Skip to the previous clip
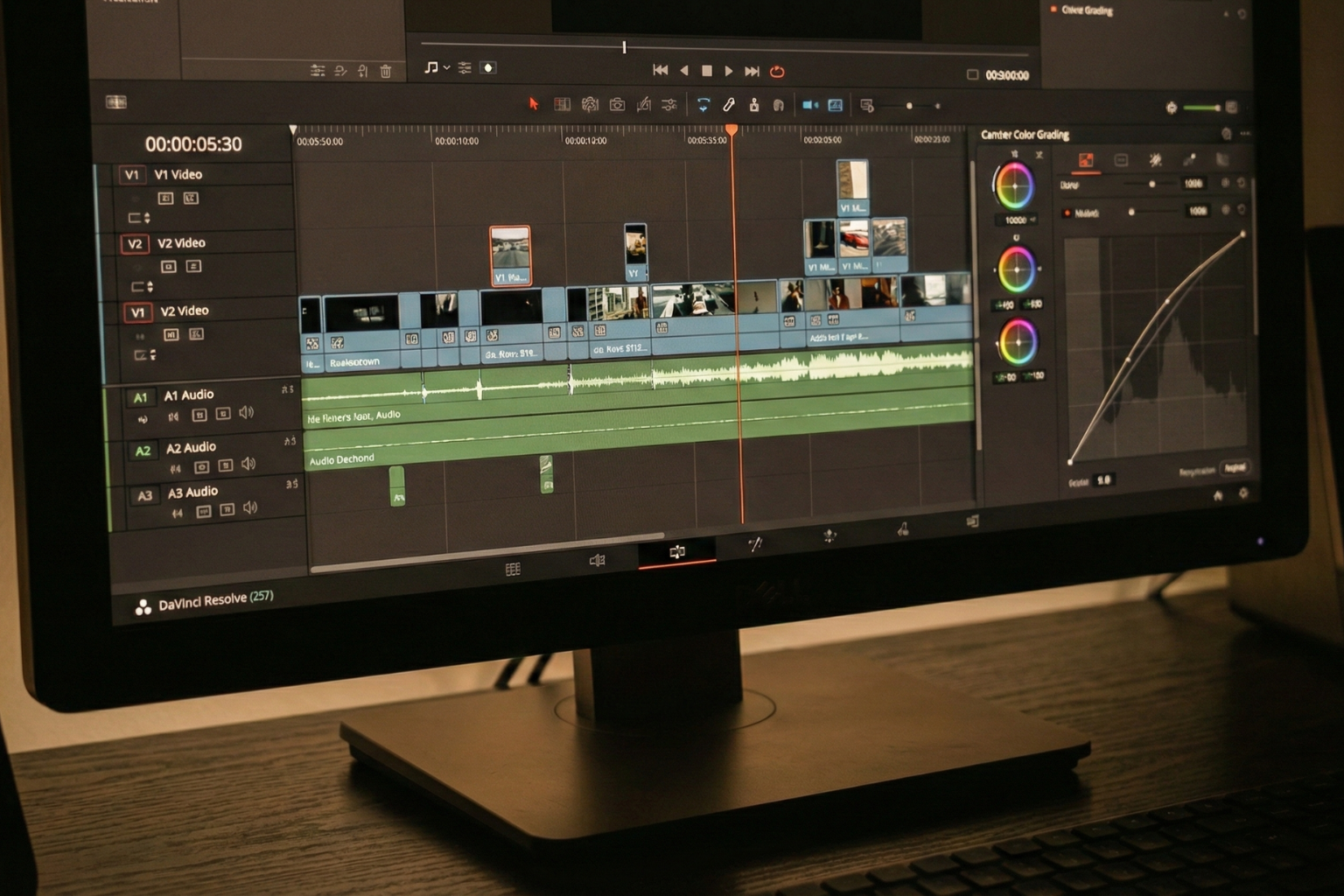Image resolution: width=1344 pixels, height=896 pixels. [661, 70]
